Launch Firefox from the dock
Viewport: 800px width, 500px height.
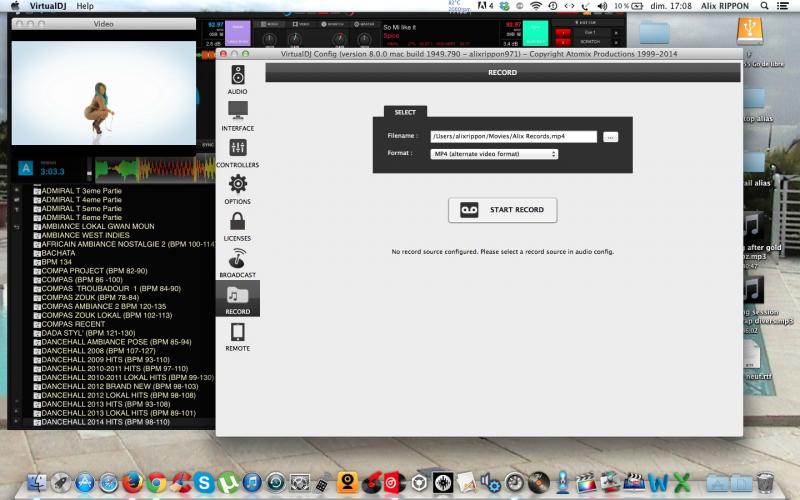133,482
